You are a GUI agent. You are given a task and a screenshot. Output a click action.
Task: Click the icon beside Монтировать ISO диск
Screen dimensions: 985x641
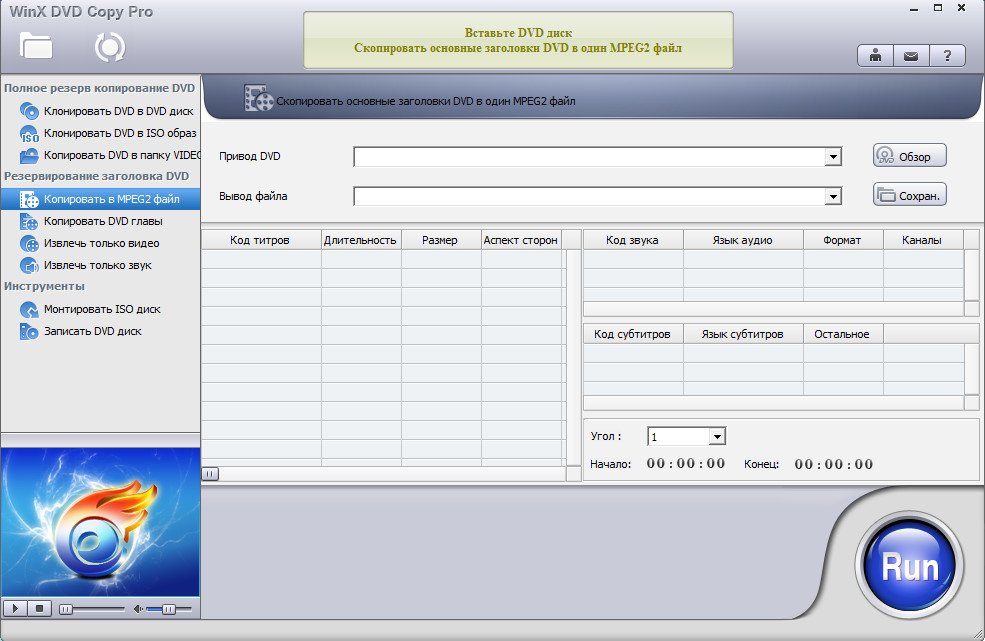[29, 309]
